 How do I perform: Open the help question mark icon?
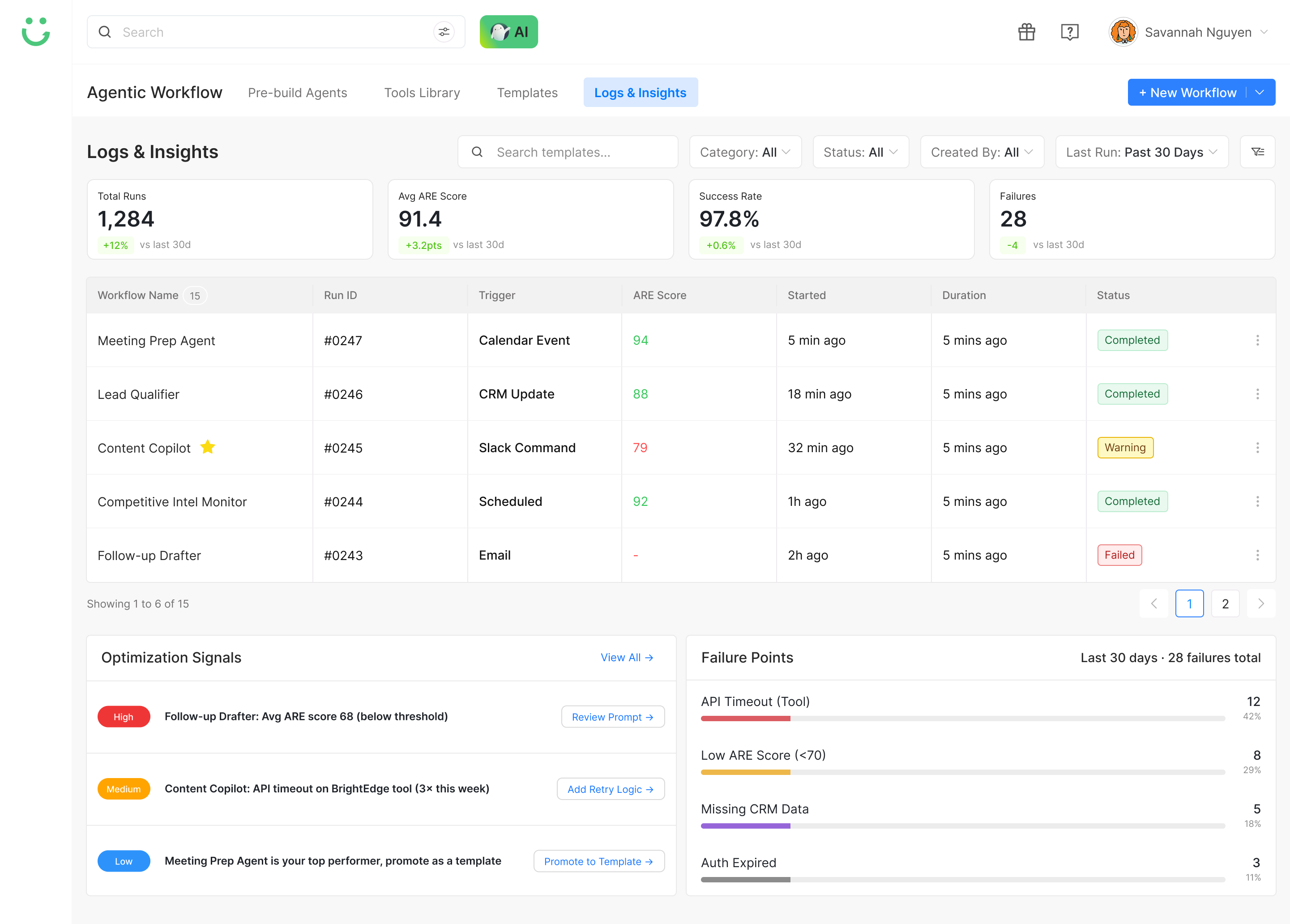[x=1070, y=32]
